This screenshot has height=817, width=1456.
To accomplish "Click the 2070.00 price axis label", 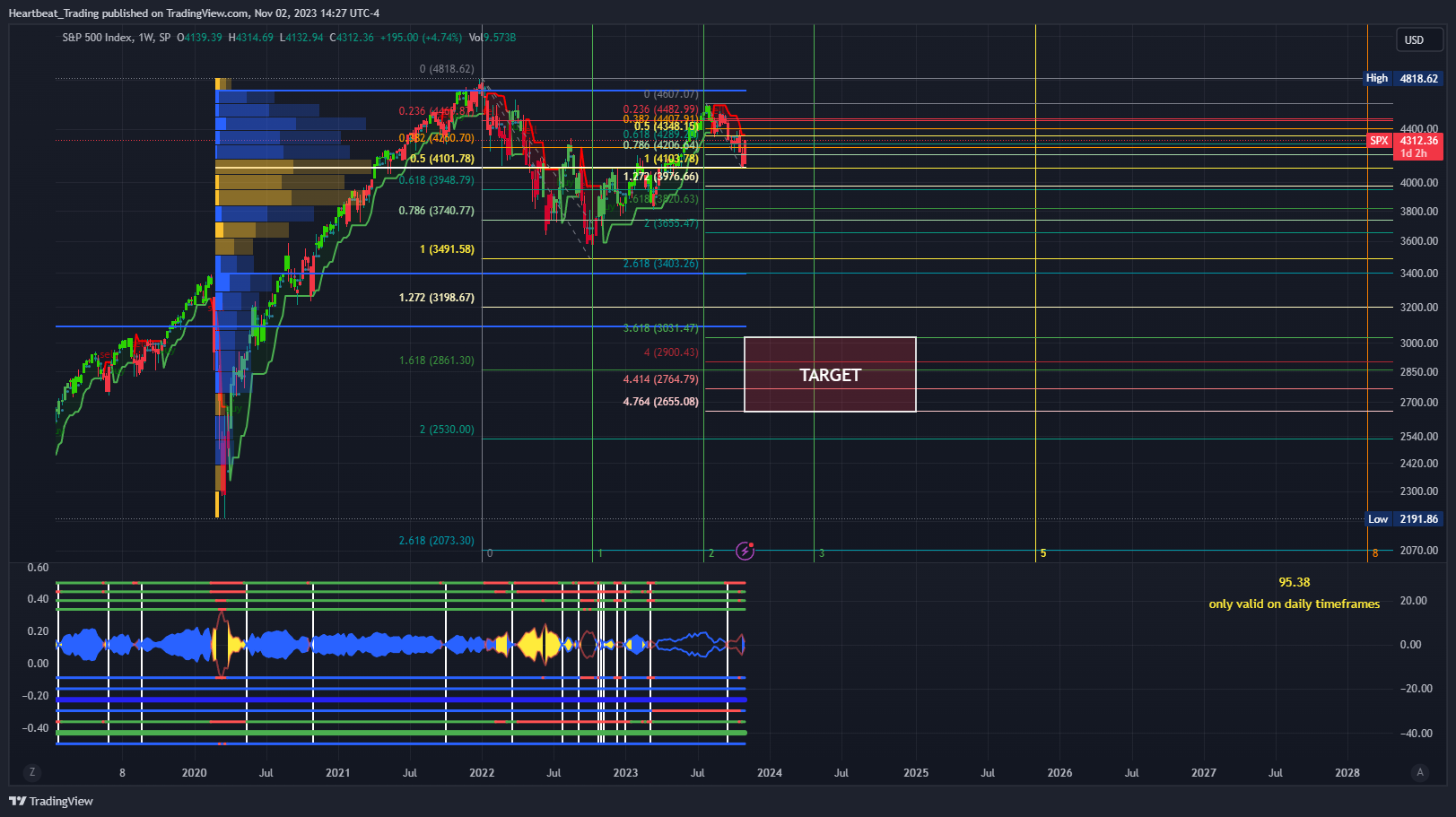I will pyautogui.click(x=1419, y=551).
